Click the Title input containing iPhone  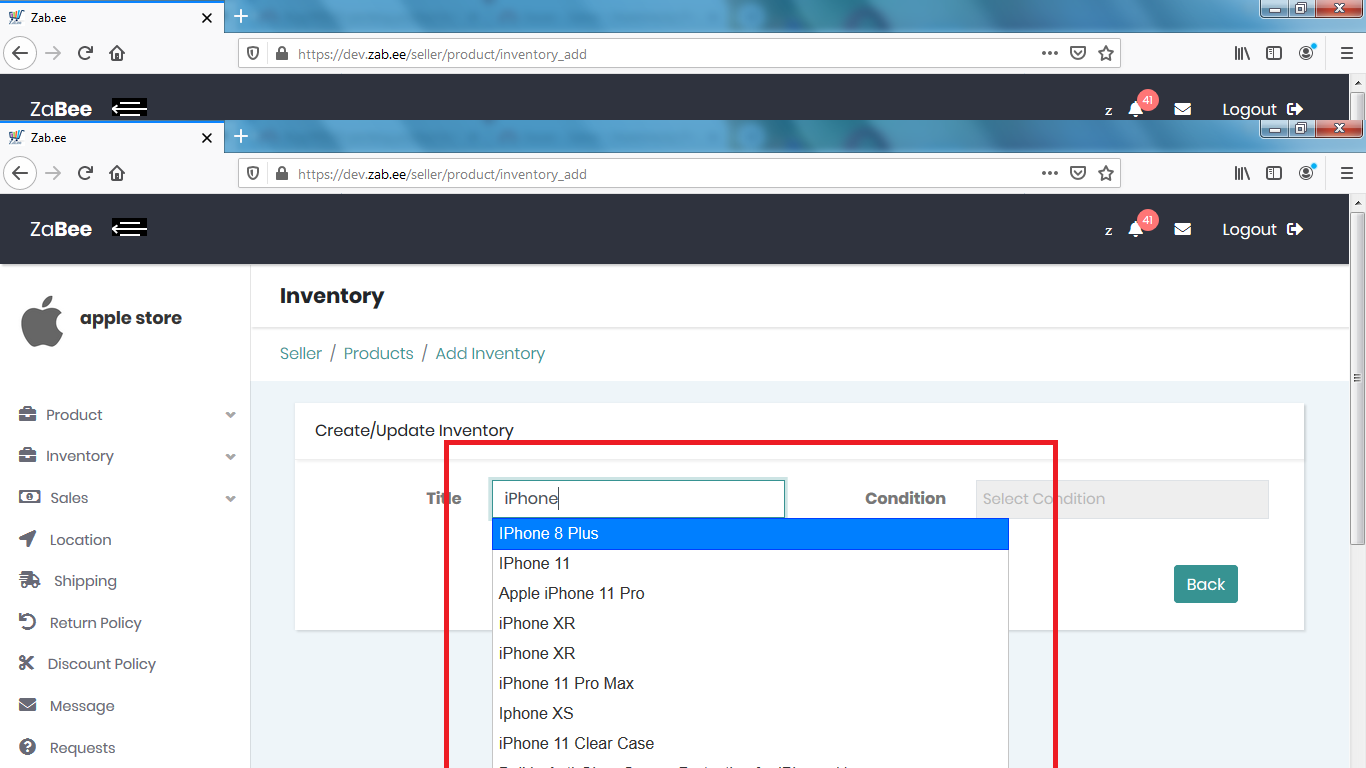coord(638,498)
